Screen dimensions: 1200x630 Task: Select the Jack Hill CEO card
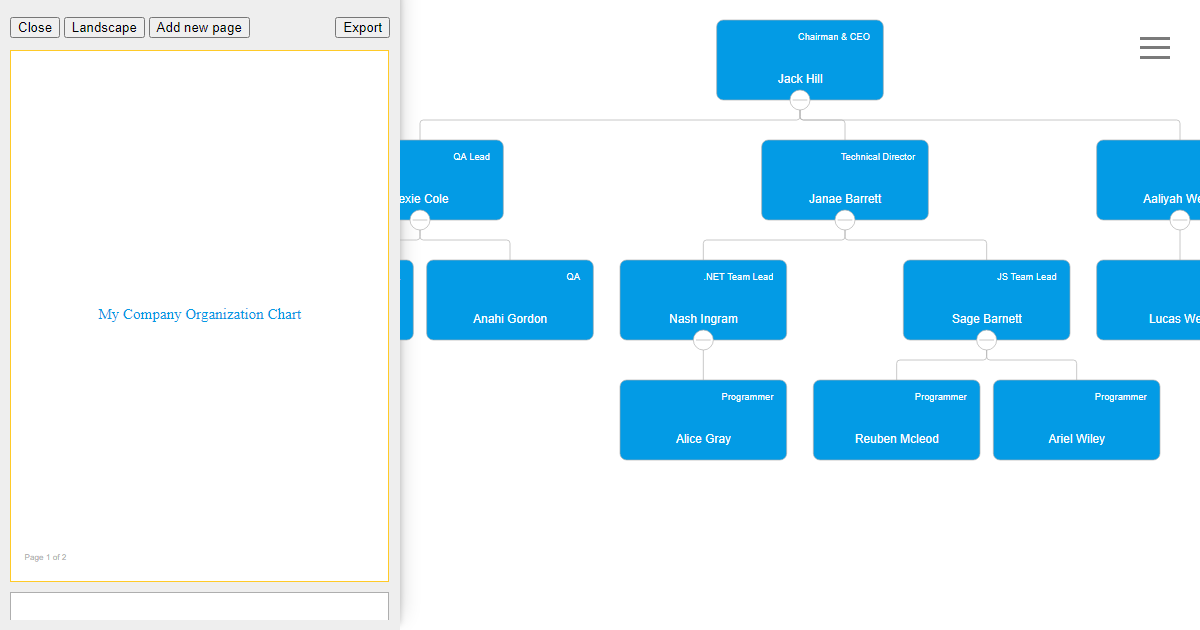pyautogui.click(x=800, y=60)
